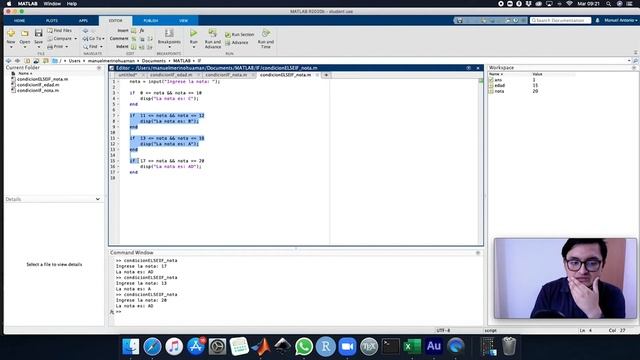The height and width of the screenshot is (360, 640).
Task: Open Workspace panel actions menu
Action: tap(634, 68)
